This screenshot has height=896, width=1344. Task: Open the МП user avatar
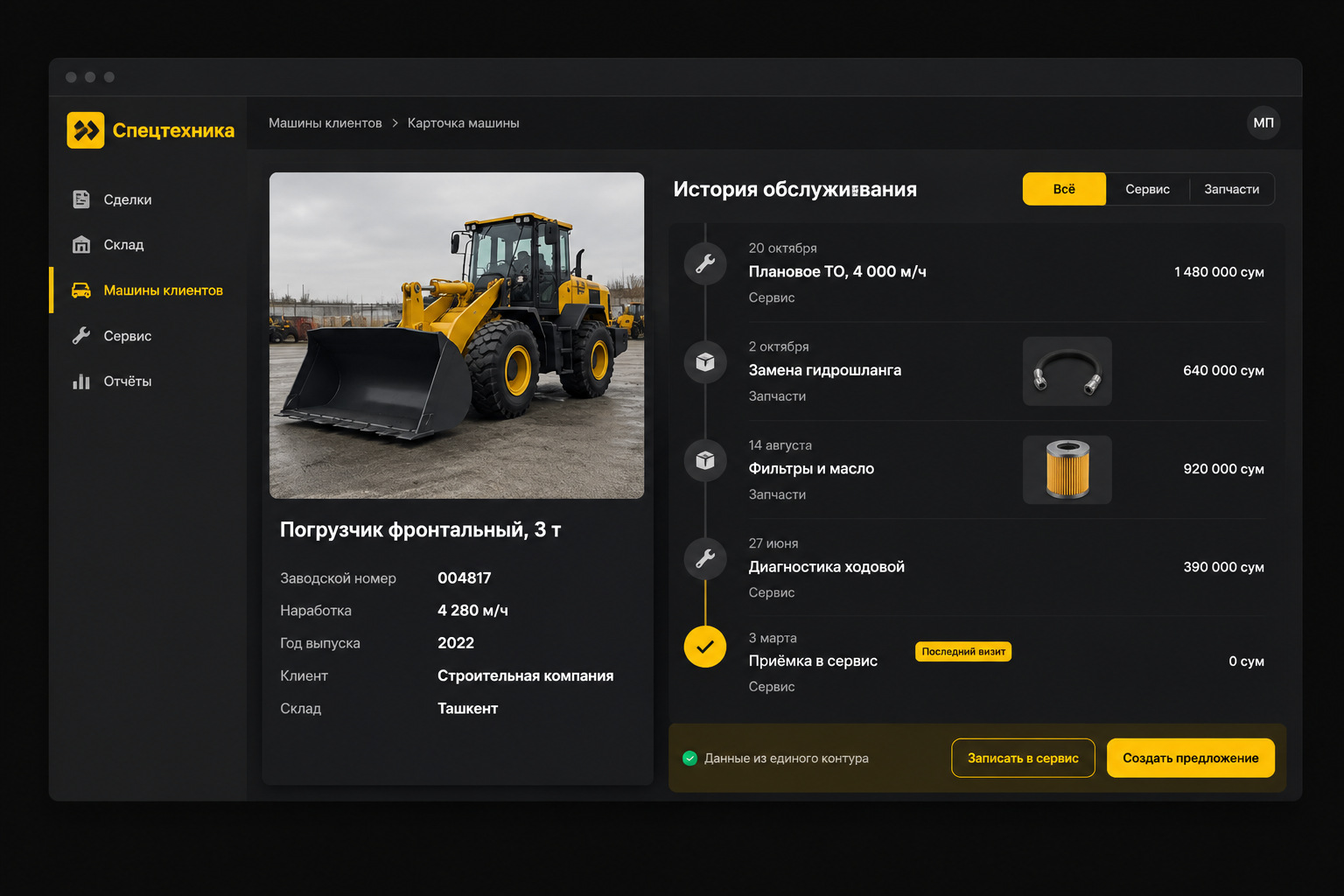(x=1263, y=122)
